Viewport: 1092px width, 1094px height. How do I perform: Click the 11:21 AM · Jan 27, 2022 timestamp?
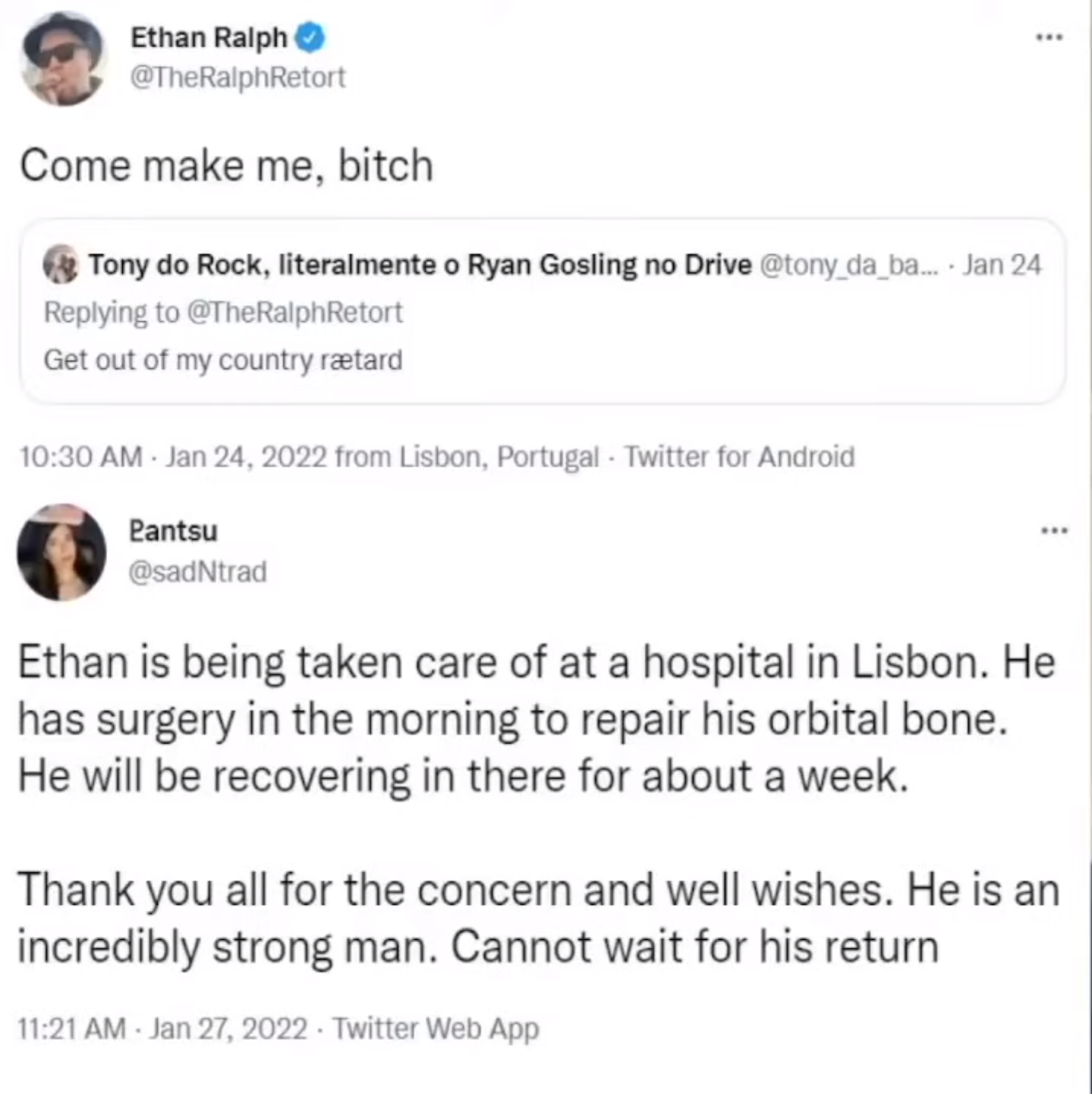pyautogui.click(x=162, y=1029)
